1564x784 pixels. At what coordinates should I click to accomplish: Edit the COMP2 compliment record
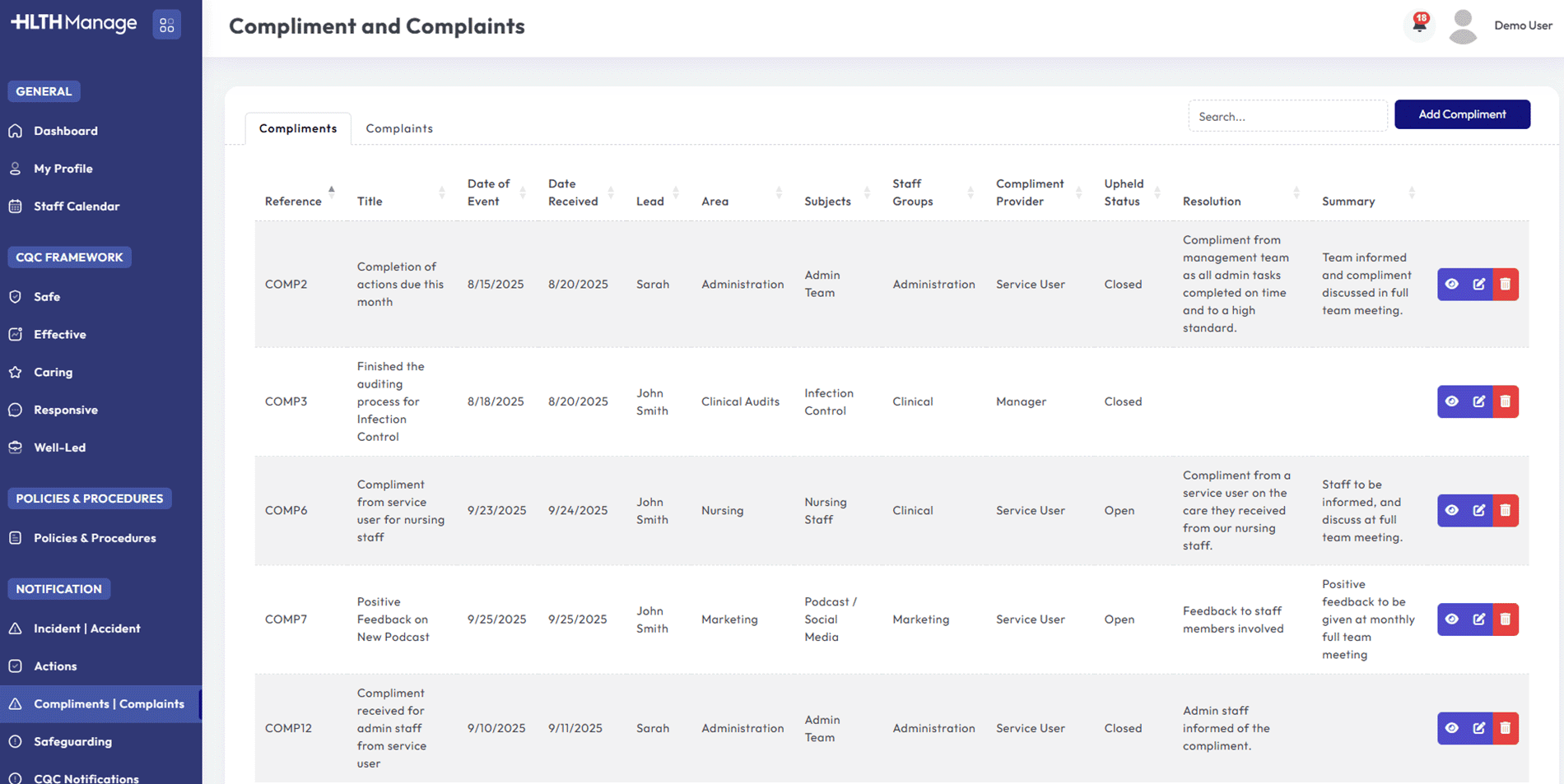coord(1478,285)
